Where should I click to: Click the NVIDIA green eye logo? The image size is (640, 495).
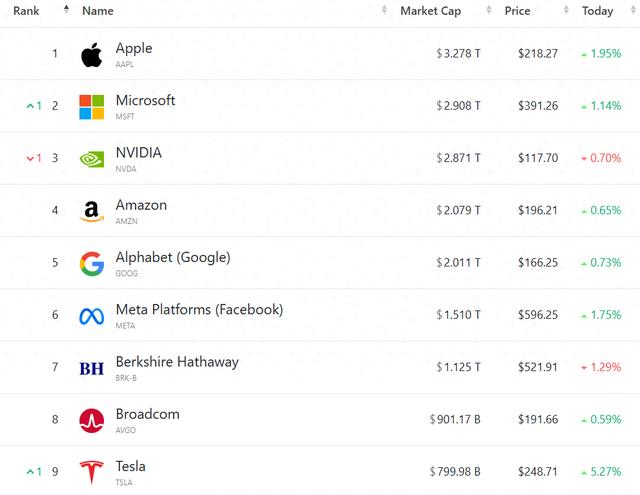click(x=91, y=159)
